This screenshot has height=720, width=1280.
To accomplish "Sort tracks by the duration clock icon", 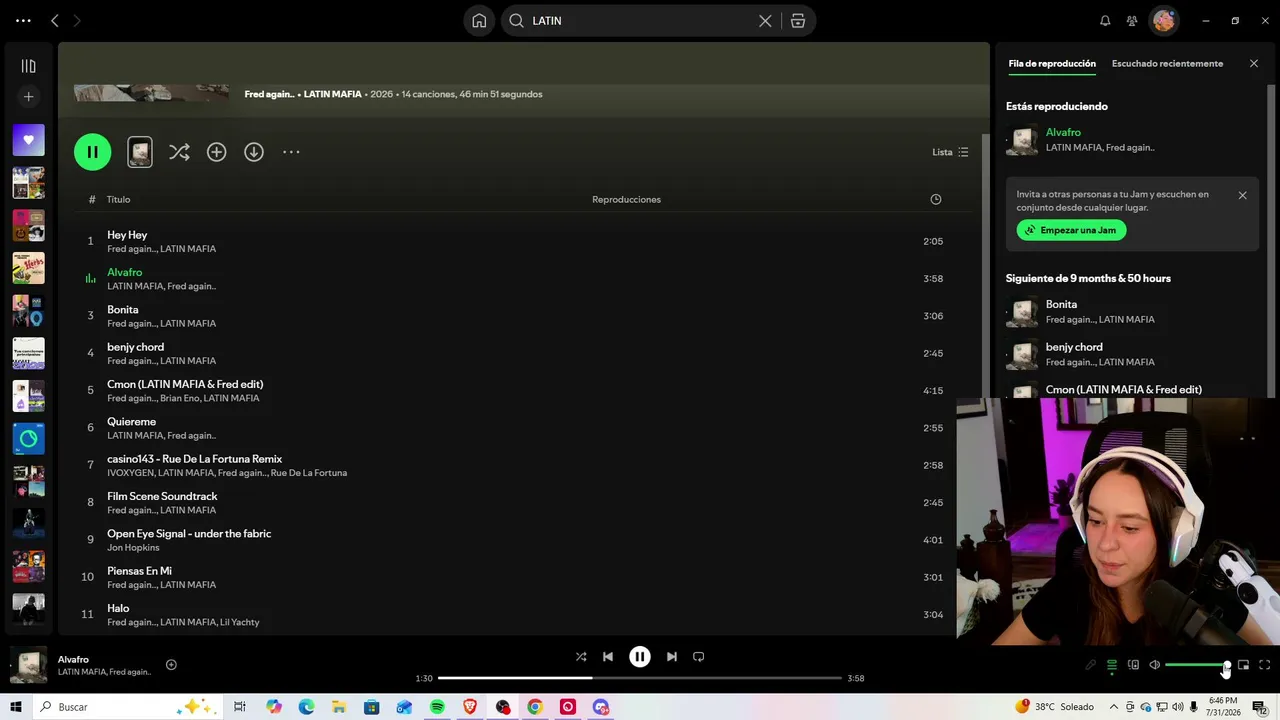I will tap(936, 199).
